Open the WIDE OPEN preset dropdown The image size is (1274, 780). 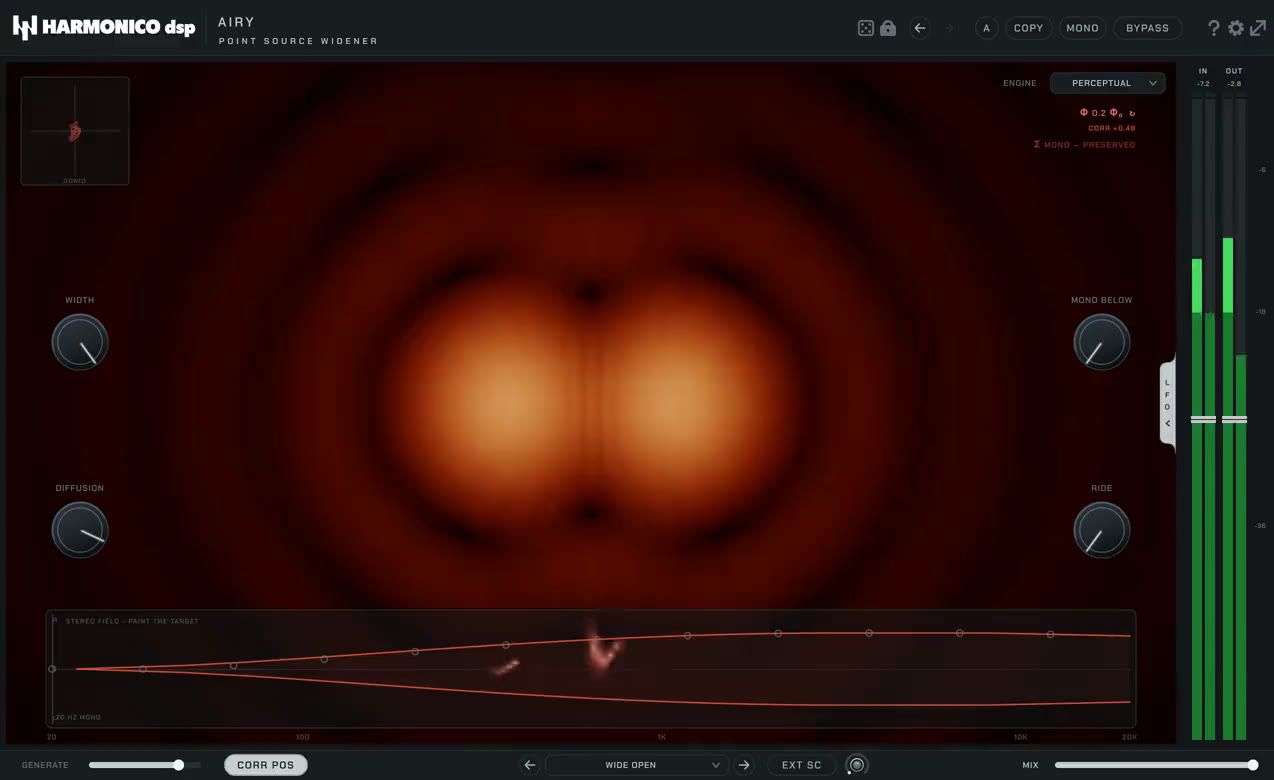point(636,765)
